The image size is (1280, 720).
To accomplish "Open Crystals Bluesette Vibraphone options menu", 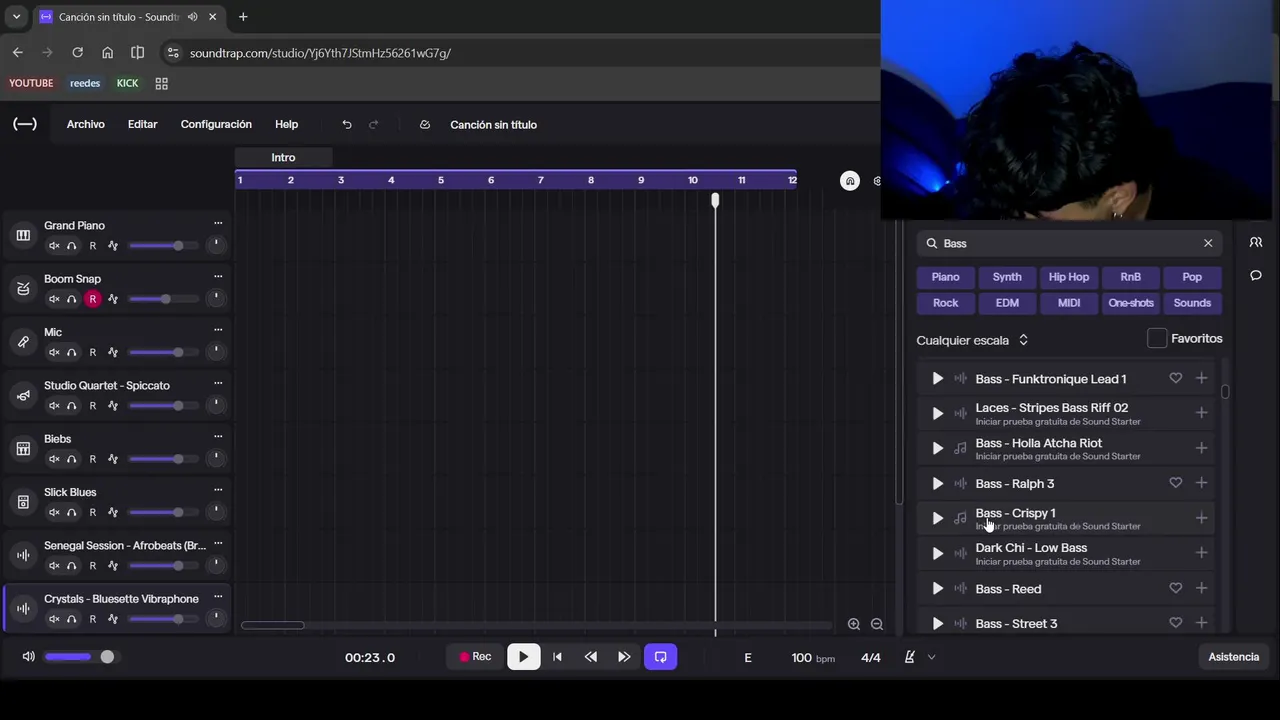I will pyautogui.click(x=218, y=596).
